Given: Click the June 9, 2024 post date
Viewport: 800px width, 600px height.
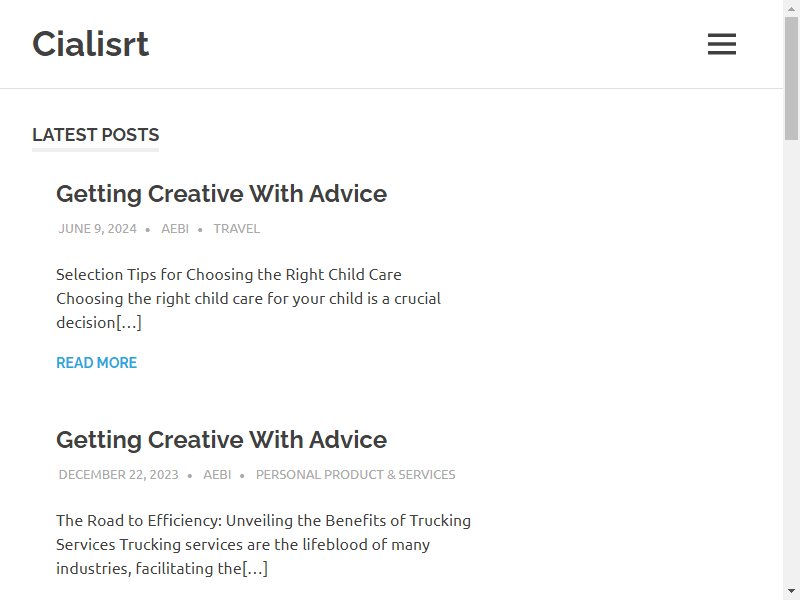Looking at the screenshot, I should (x=97, y=229).
